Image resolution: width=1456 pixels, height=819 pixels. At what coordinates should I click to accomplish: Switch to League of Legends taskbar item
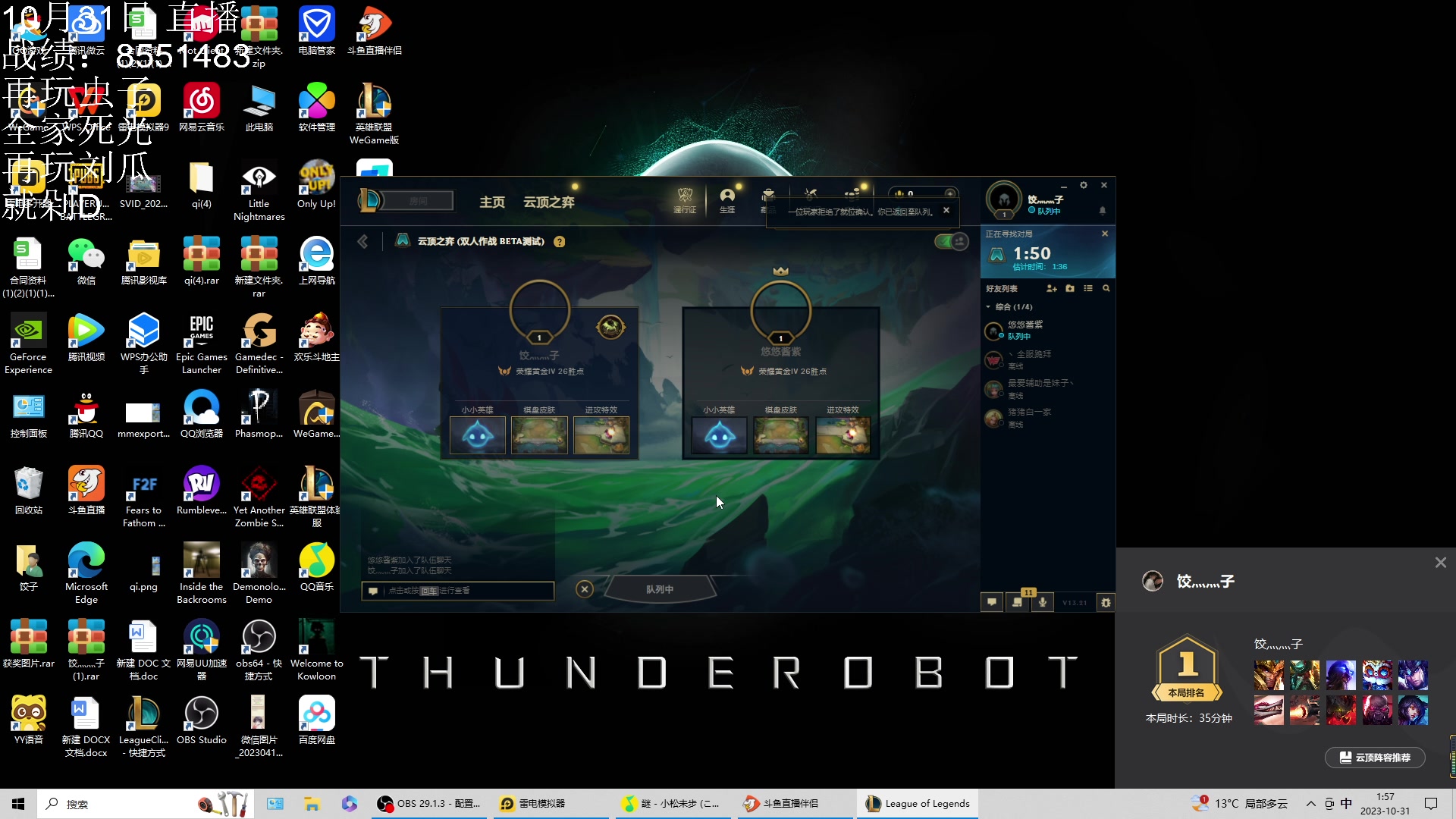(918, 804)
